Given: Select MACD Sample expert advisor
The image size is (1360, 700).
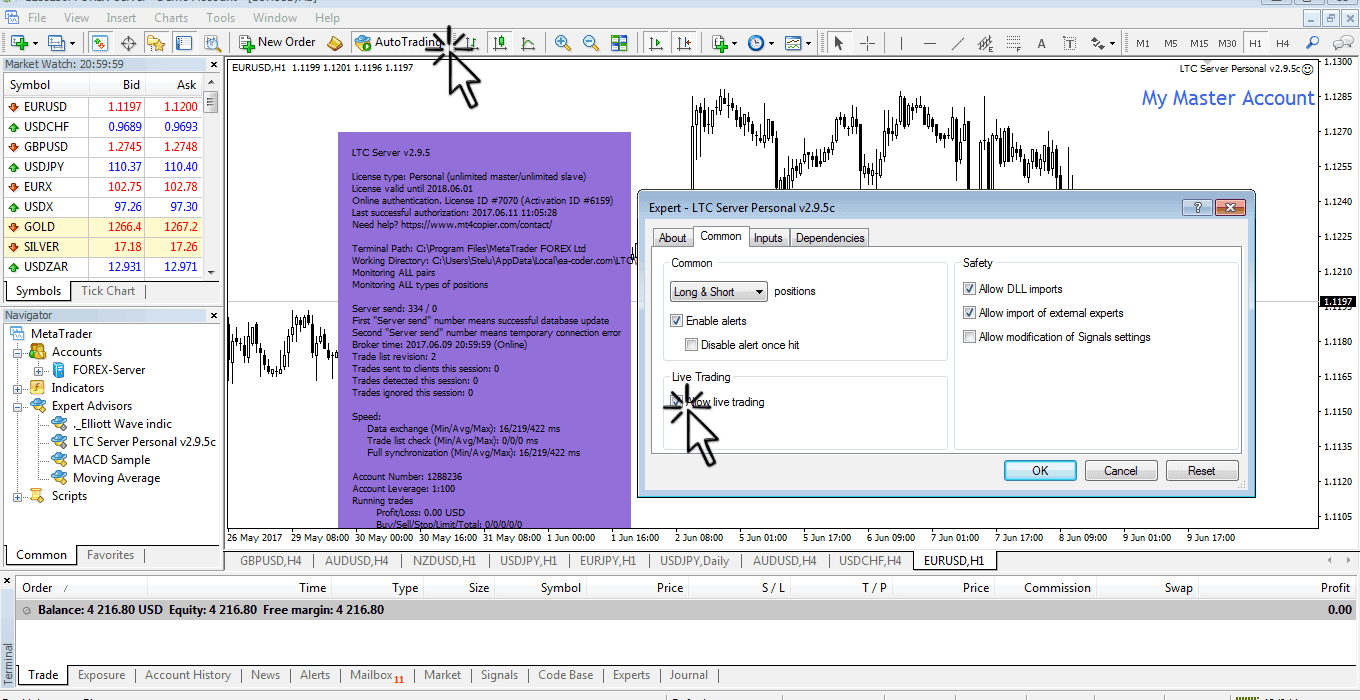Looking at the screenshot, I should tap(111, 460).
